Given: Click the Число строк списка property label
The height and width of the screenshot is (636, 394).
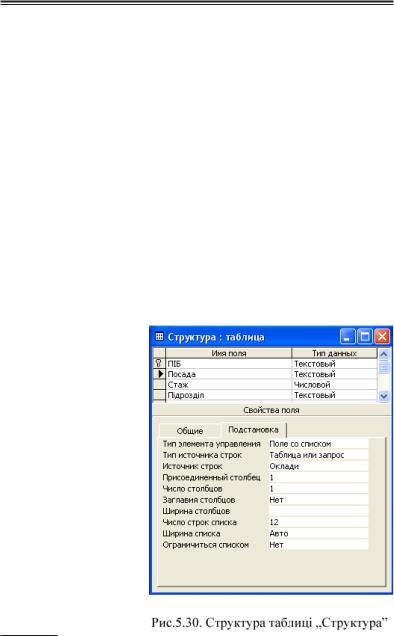Looking at the screenshot, I should coord(200,522).
